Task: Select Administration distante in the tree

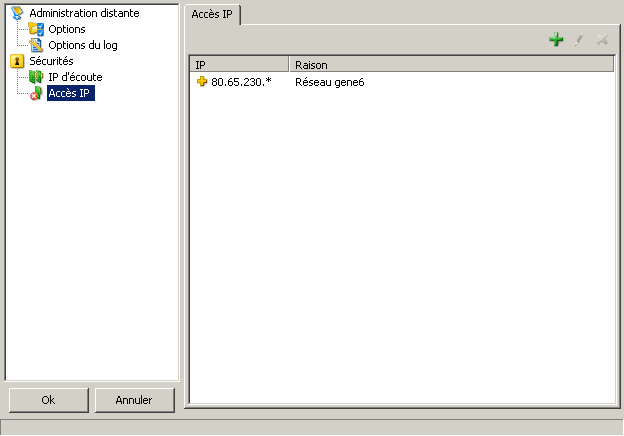Action: pos(84,13)
